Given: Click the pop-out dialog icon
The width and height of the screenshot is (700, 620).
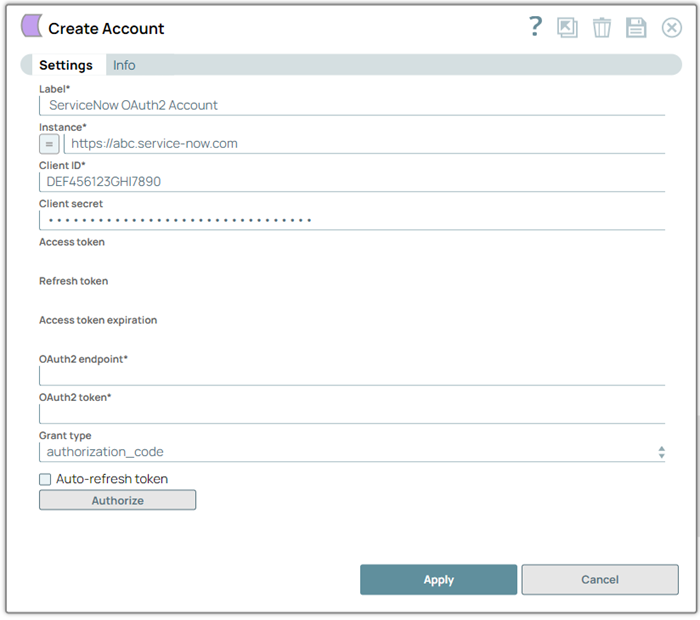Looking at the screenshot, I should [567, 28].
